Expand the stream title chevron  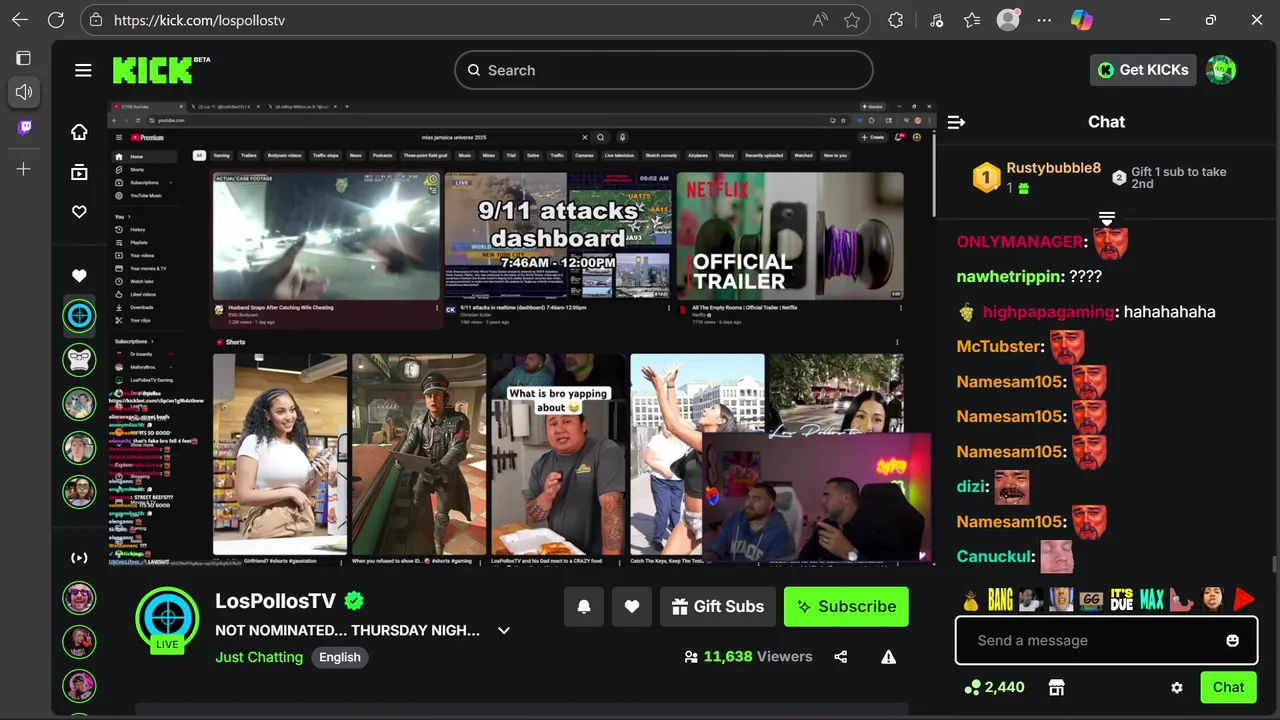coord(504,630)
